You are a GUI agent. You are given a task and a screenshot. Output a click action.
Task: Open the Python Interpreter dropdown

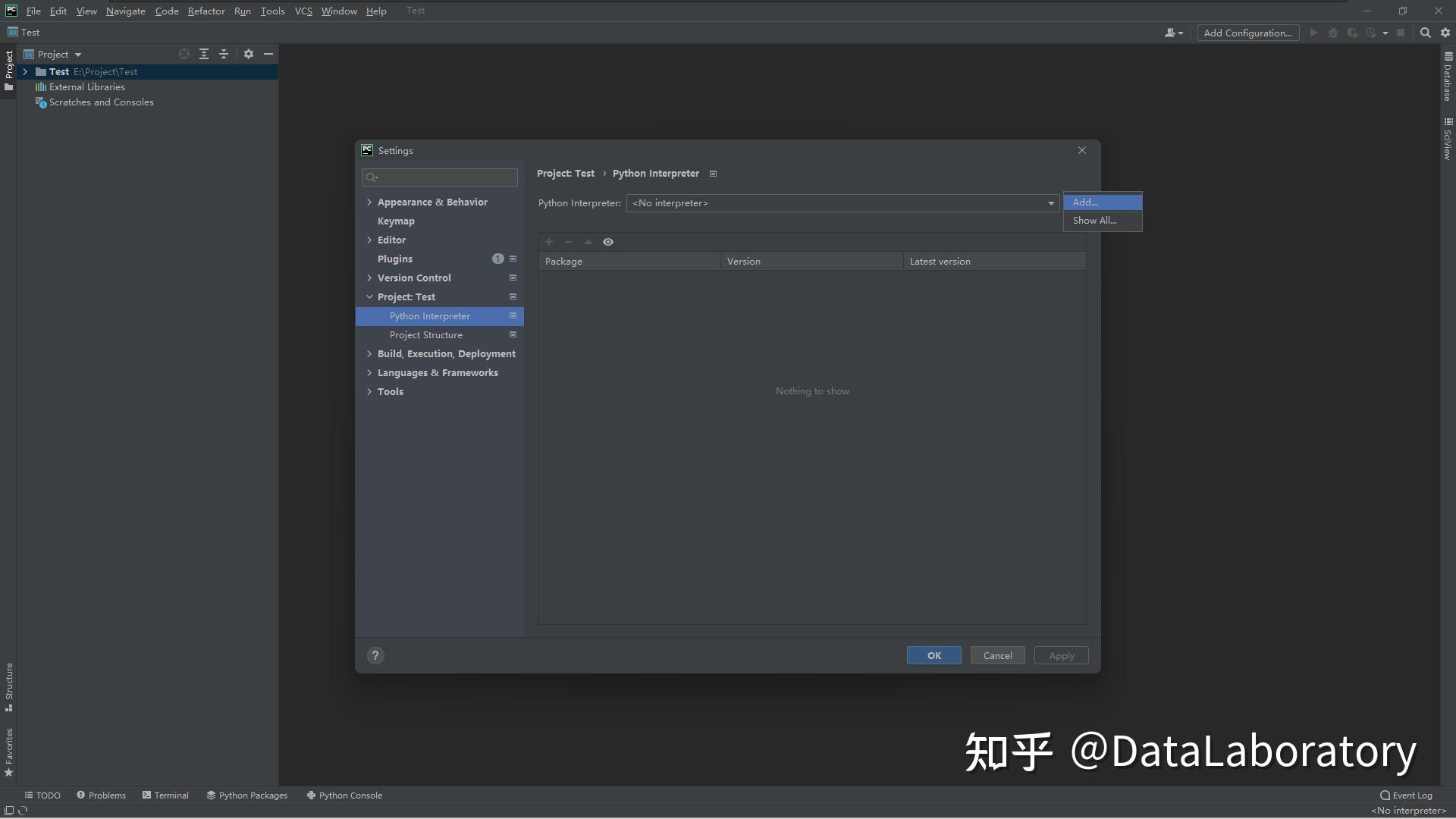tap(1050, 203)
